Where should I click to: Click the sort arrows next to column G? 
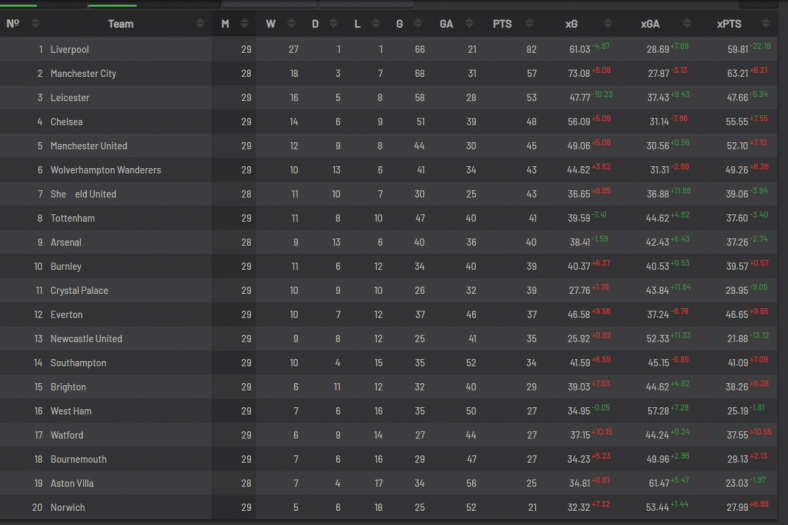tap(420, 24)
